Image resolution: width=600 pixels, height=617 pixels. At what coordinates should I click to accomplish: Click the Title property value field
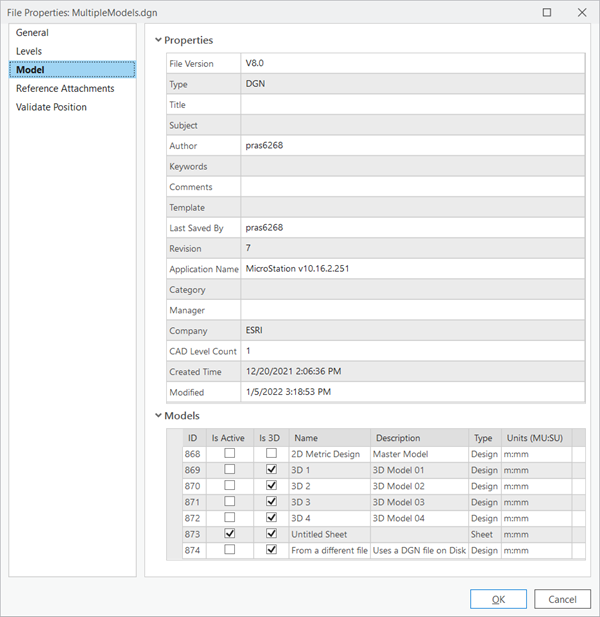412,105
